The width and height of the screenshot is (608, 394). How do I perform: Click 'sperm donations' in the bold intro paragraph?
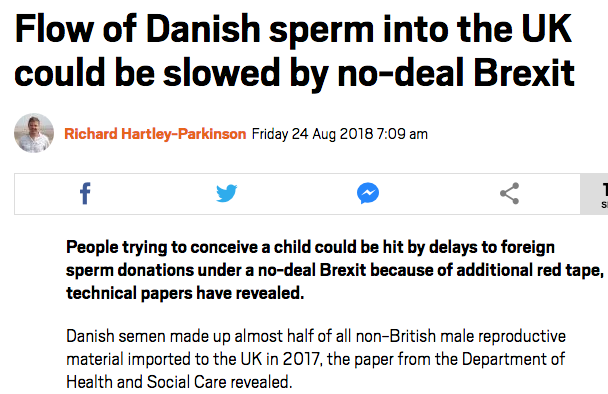point(130,270)
